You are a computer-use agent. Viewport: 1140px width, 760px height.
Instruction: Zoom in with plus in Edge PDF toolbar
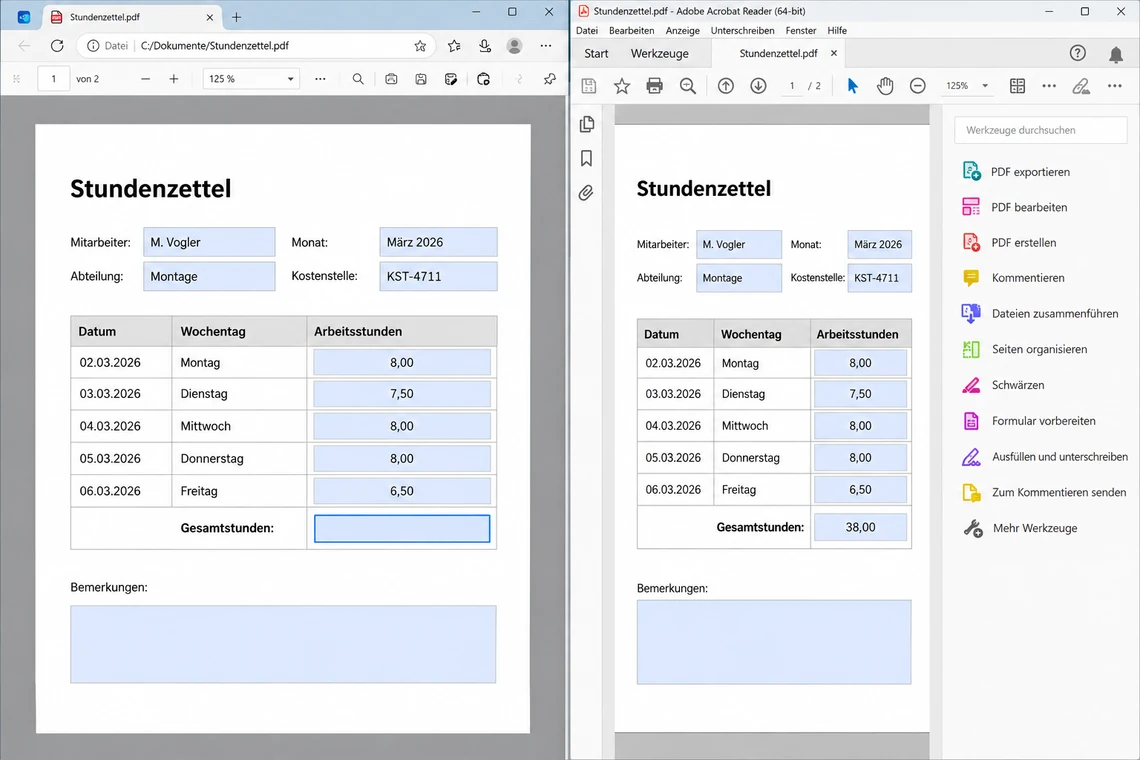click(174, 79)
